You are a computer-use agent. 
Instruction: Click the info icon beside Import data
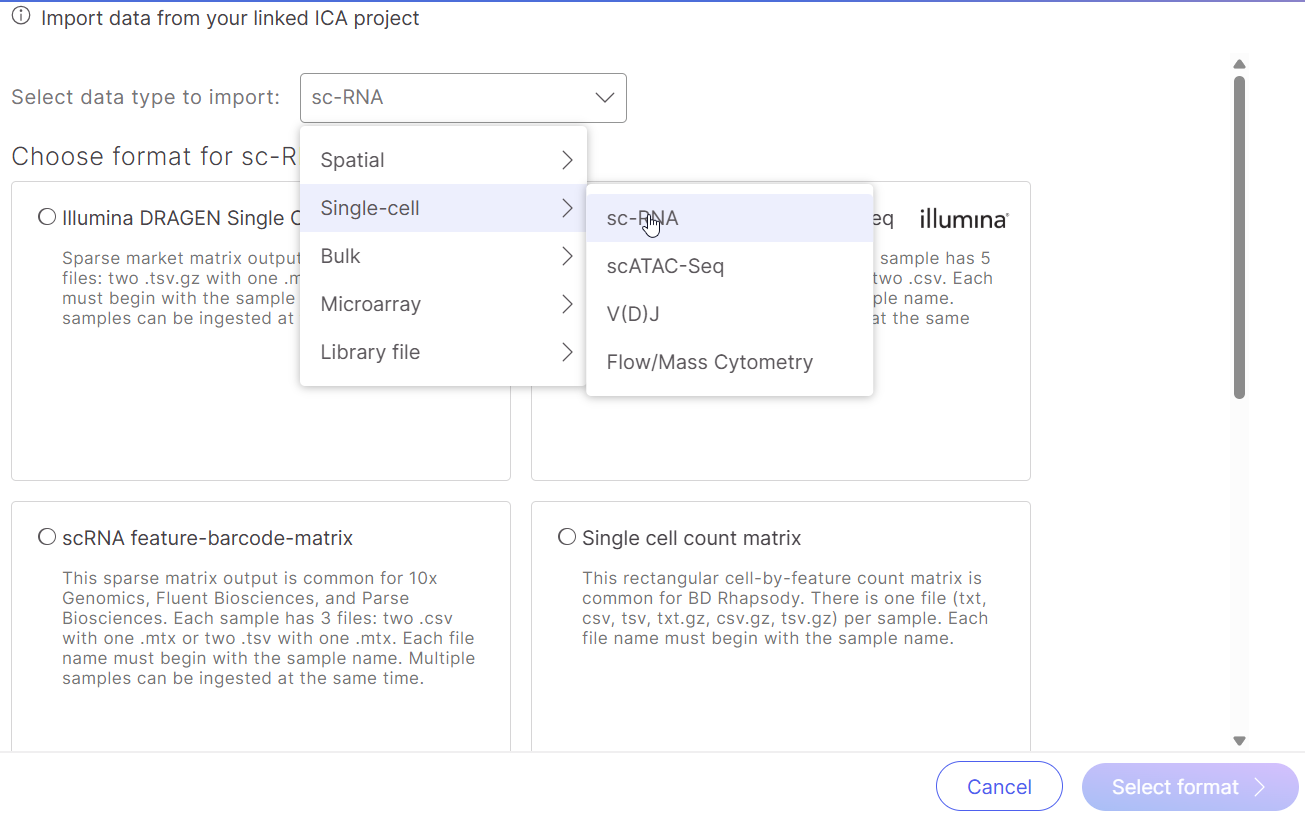click(20, 17)
